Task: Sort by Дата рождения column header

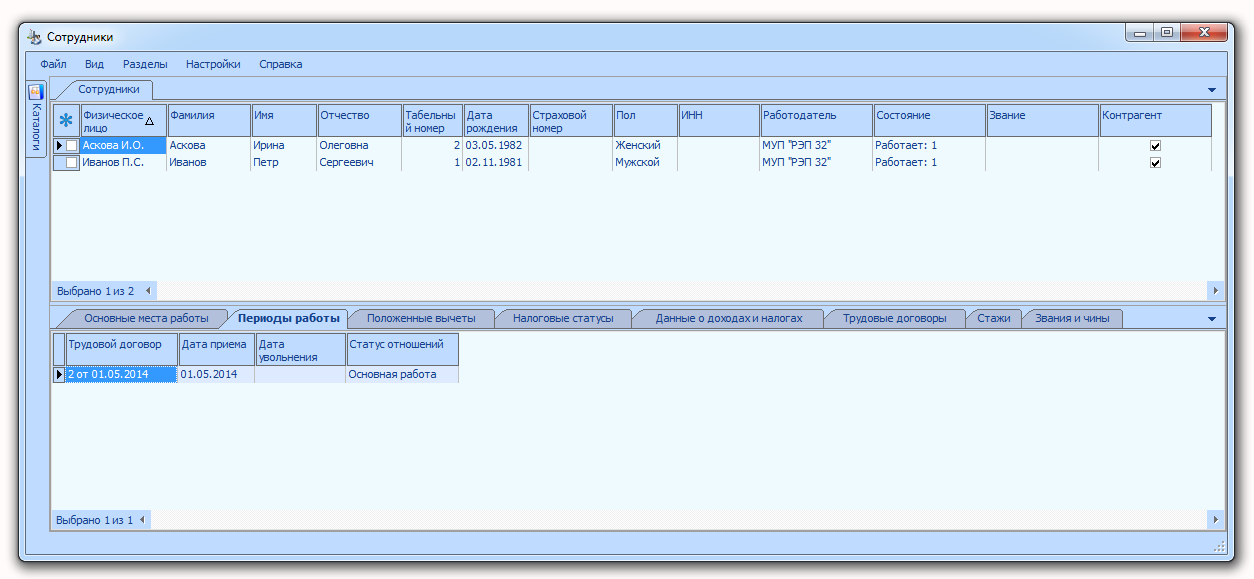Action: point(496,120)
